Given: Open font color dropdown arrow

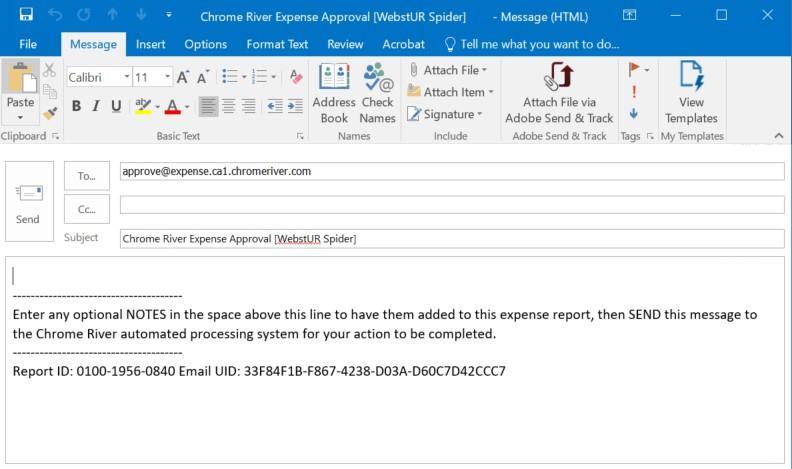Looking at the screenshot, I should [187, 107].
